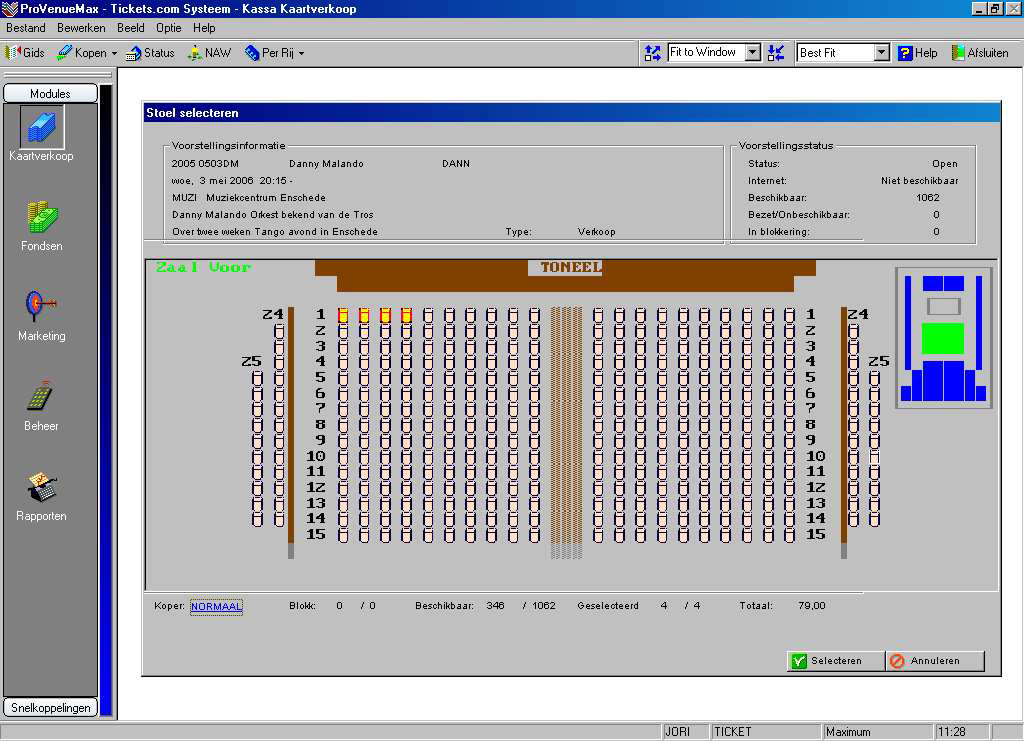Screen dimensions: 1024x741
Task: Click Muziekcentrum Enschede venue text
Action: [x=265, y=198]
